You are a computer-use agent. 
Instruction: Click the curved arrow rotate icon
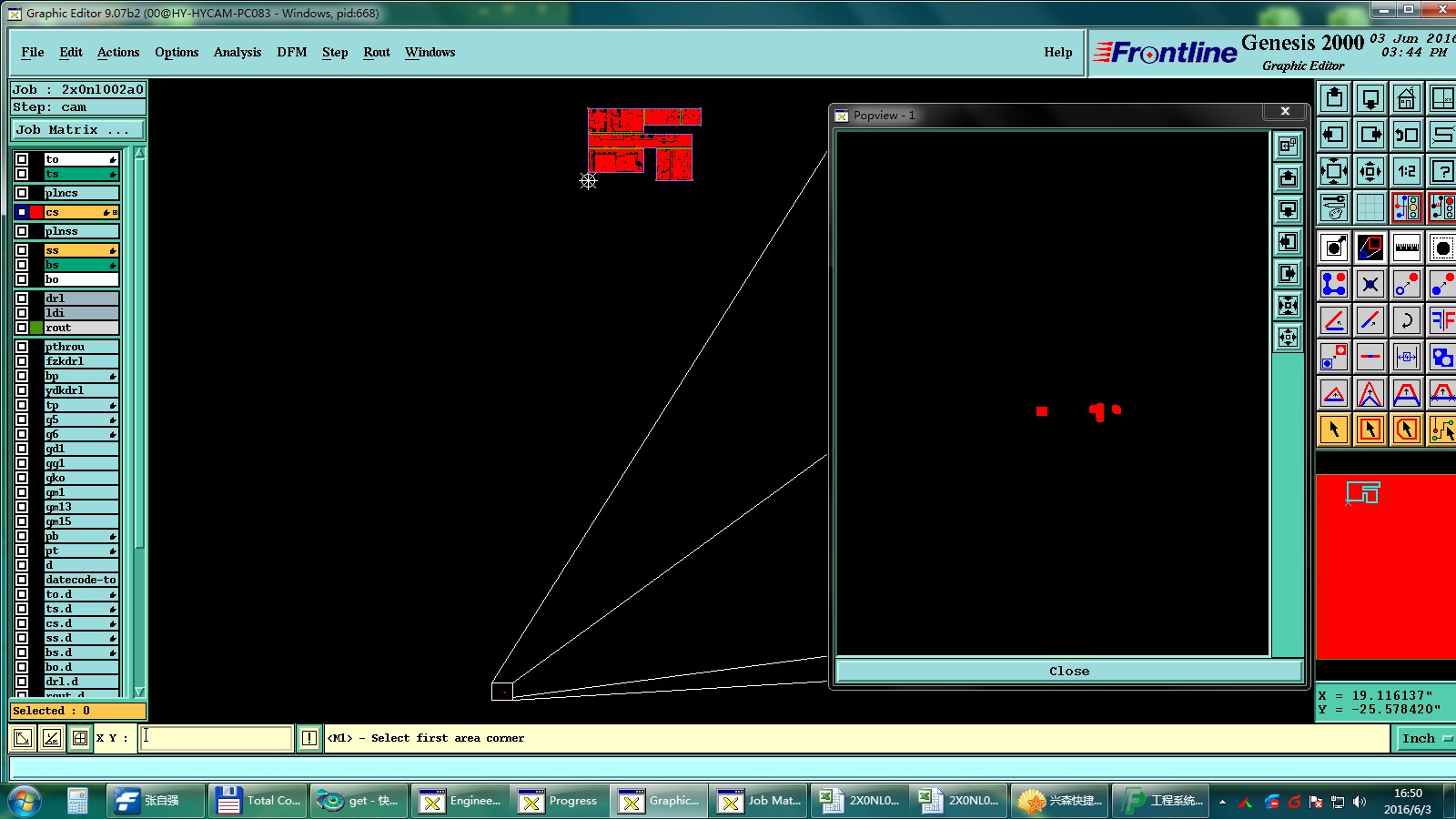point(1407,320)
